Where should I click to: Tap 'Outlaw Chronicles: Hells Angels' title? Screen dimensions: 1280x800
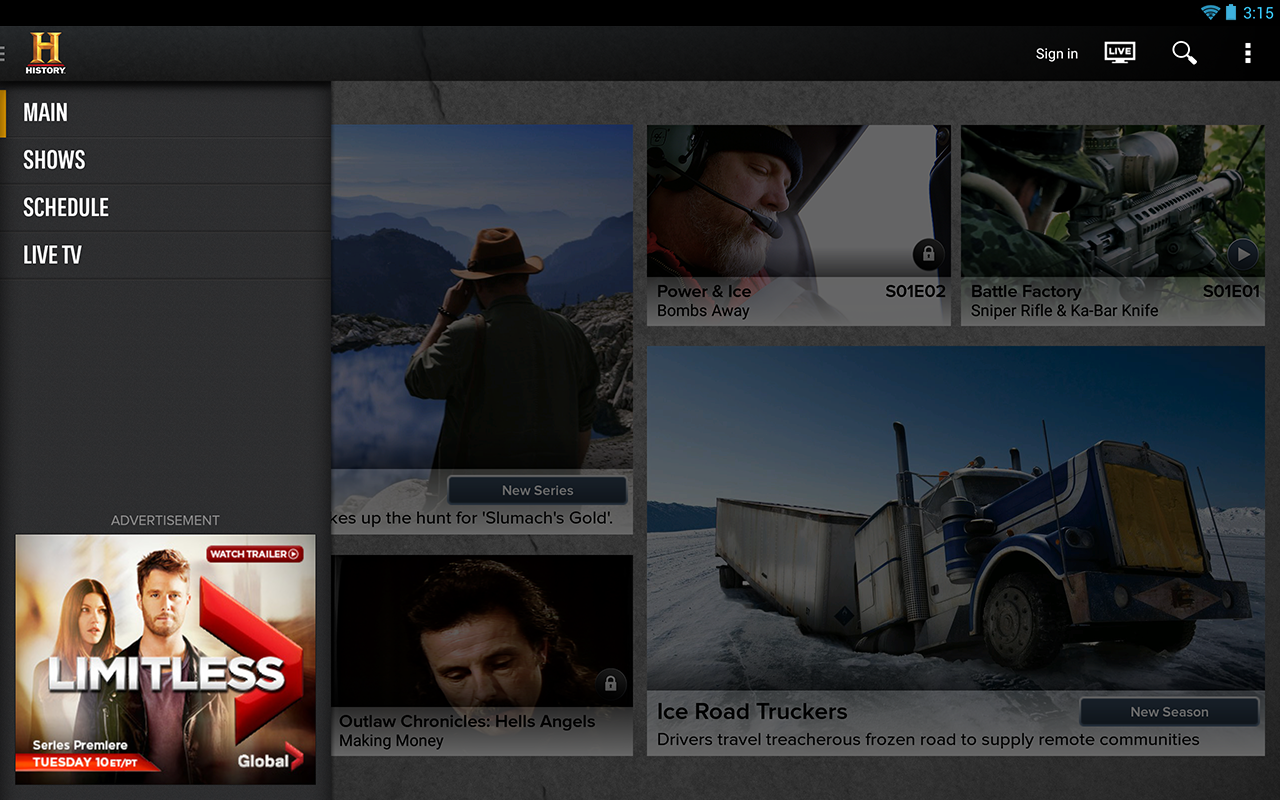point(467,721)
